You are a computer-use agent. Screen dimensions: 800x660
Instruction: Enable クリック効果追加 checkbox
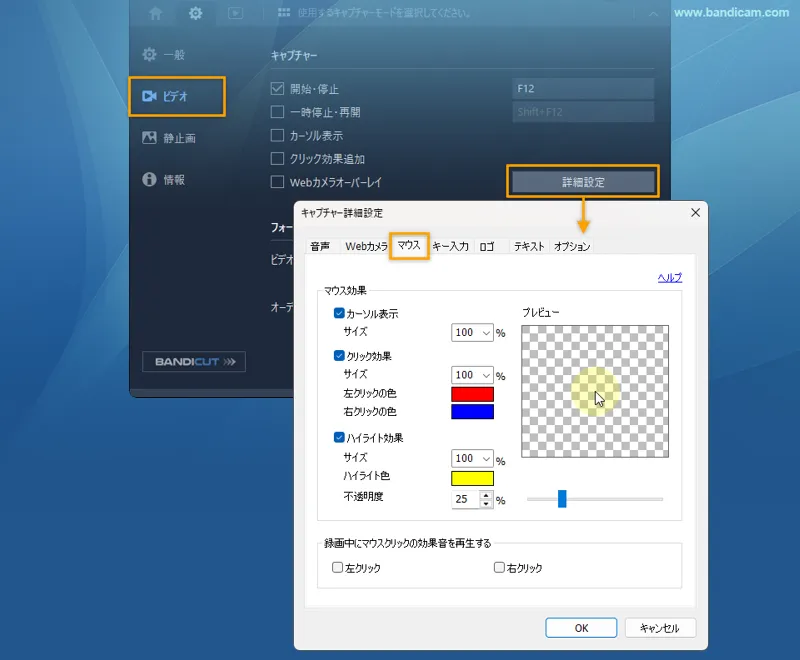tap(277, 159)
